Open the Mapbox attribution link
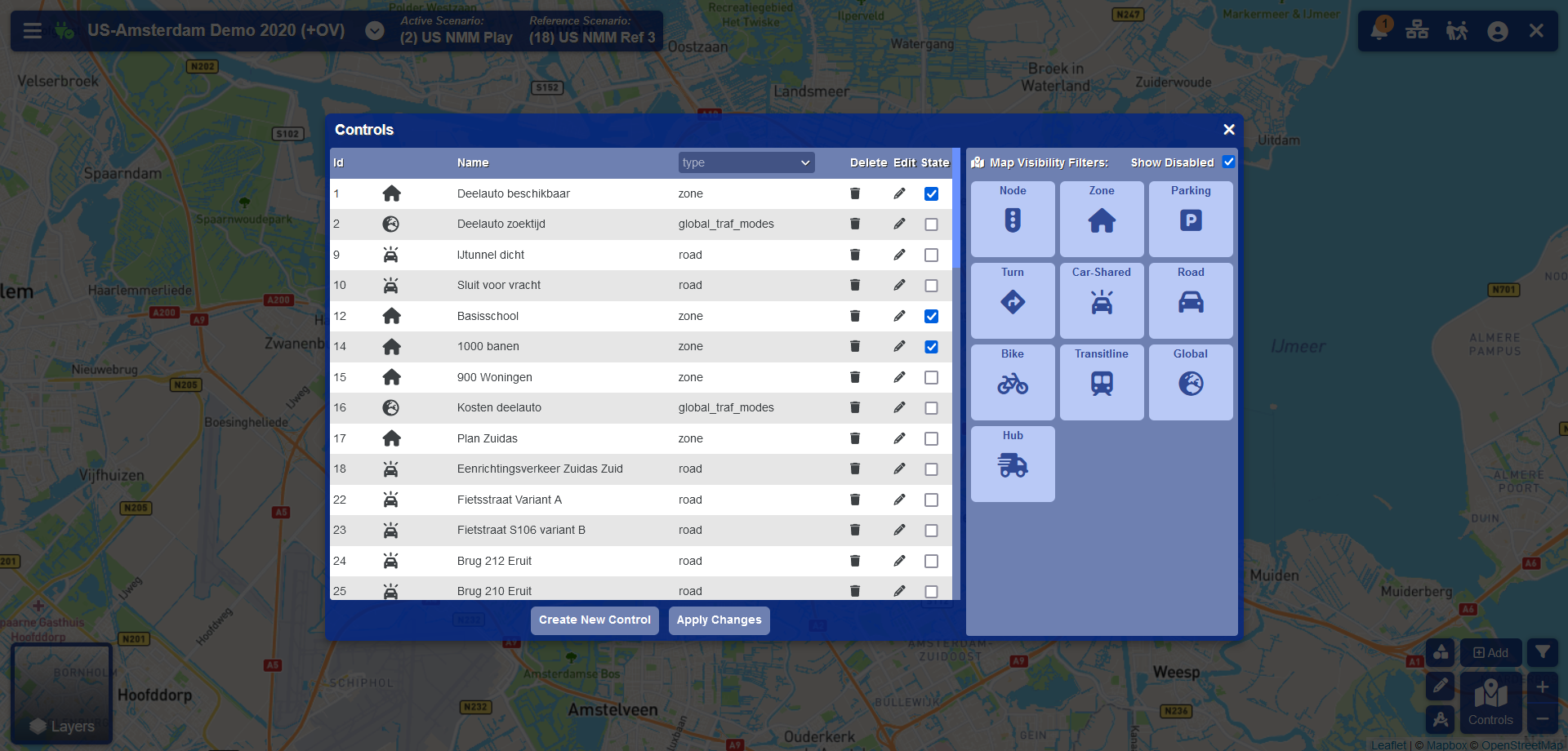Screen dimensions: 1568x751 click(1446, 744)
